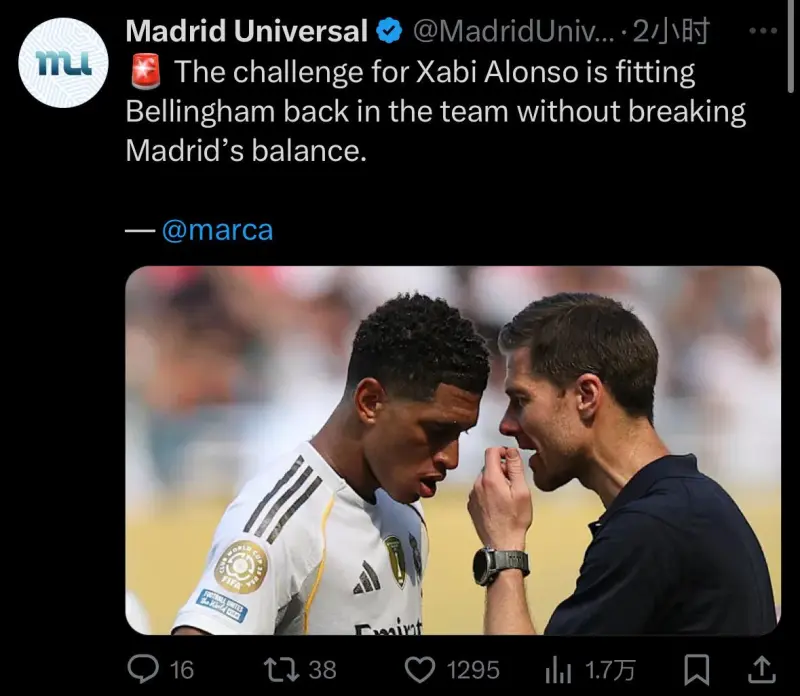The width and height of the screenshot is (800, 696).
Task: Share the tweet using upload arrow icon
Action: click(x=761, y=669)
